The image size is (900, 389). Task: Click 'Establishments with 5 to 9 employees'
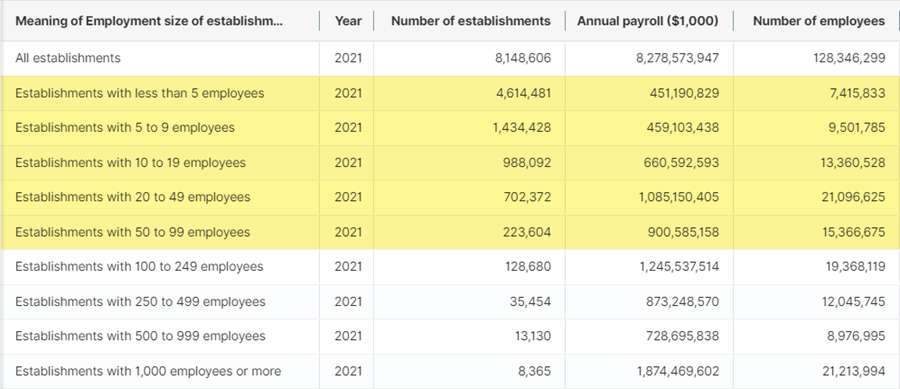125,127
